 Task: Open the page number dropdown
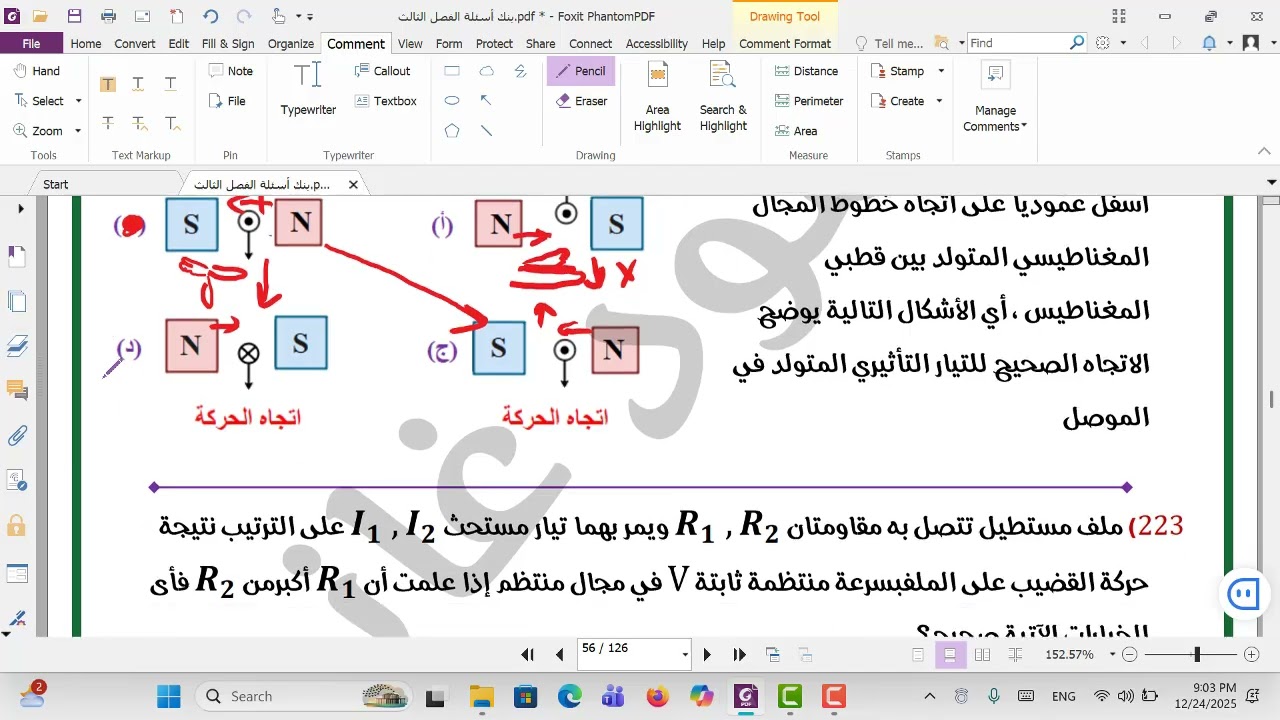click(685, 655)
